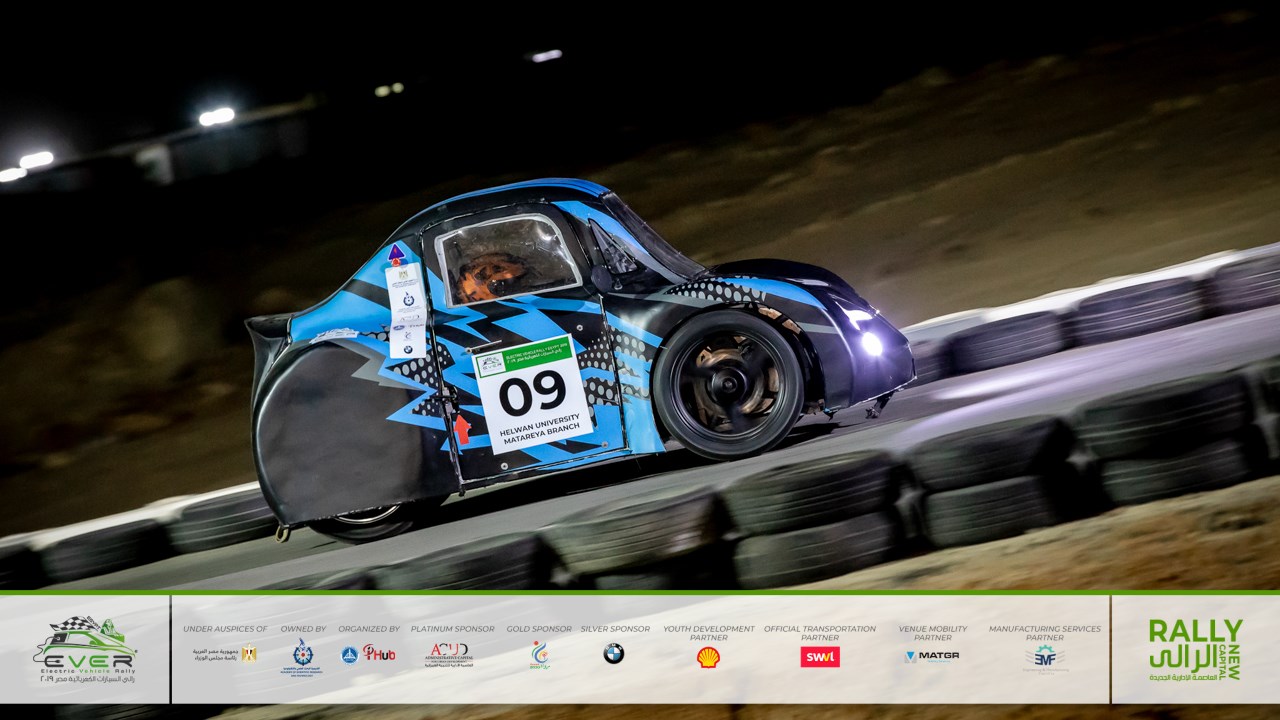Click the MATGR logo

click(932, 656)
